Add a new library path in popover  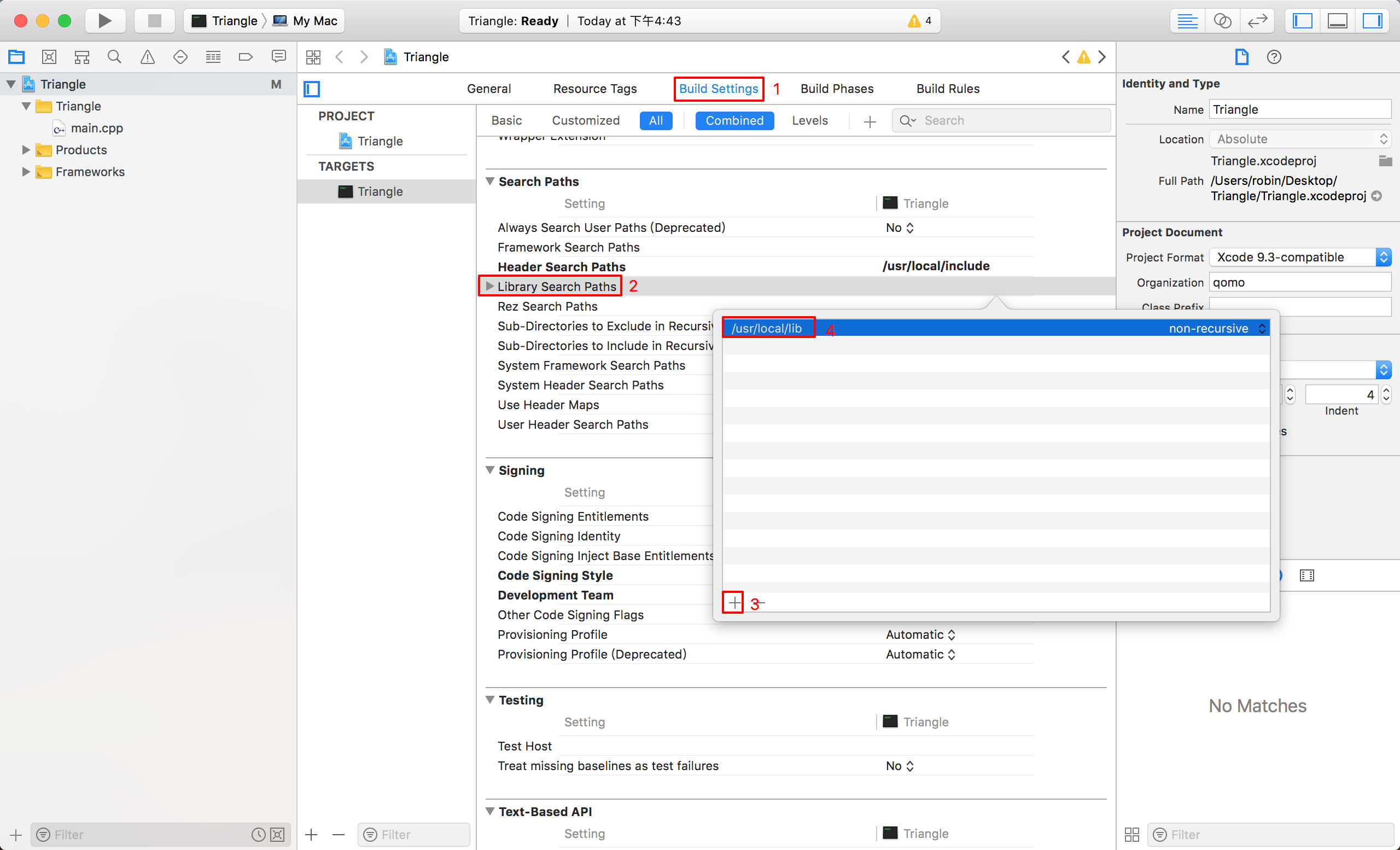pos(734,602)
